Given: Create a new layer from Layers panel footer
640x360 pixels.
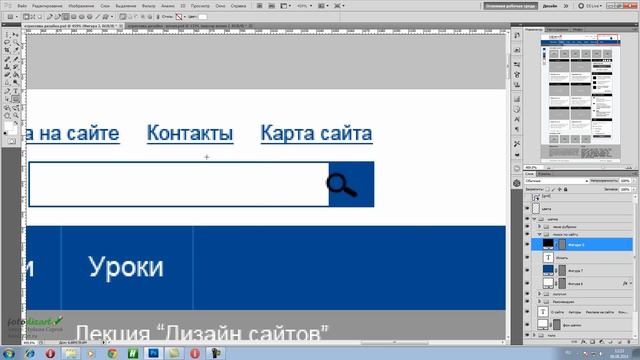Looking at the screenshot, I should [x=620, y=342].
